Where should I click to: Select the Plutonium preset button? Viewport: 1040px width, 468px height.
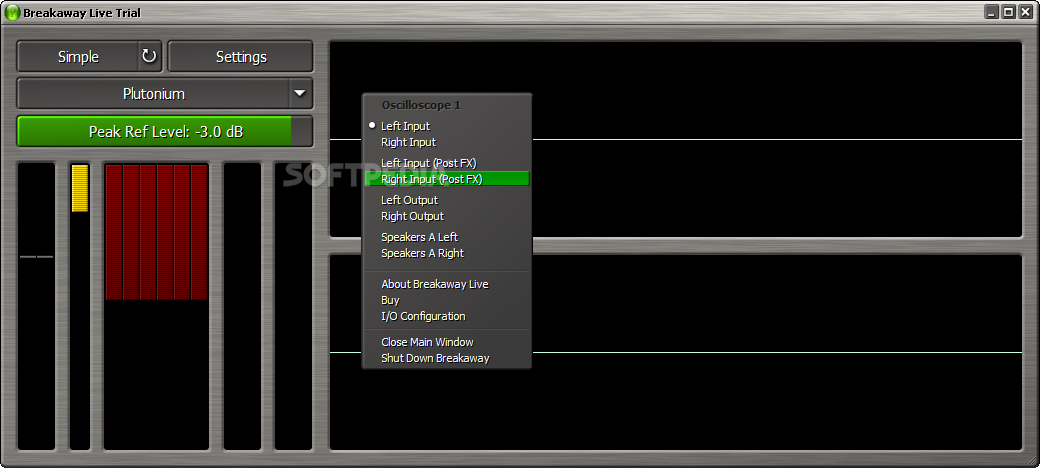pyautogui.click(x=153, y=93)
